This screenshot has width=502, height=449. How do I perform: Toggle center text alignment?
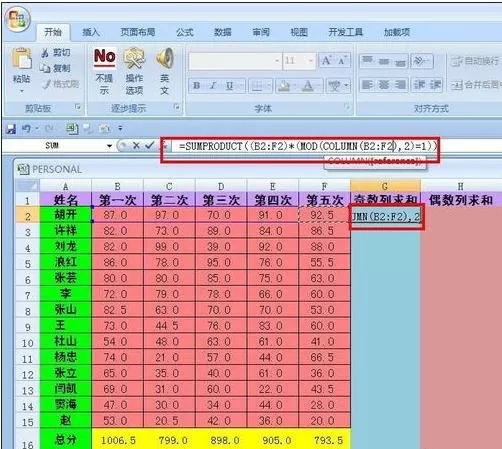point(384,85)
